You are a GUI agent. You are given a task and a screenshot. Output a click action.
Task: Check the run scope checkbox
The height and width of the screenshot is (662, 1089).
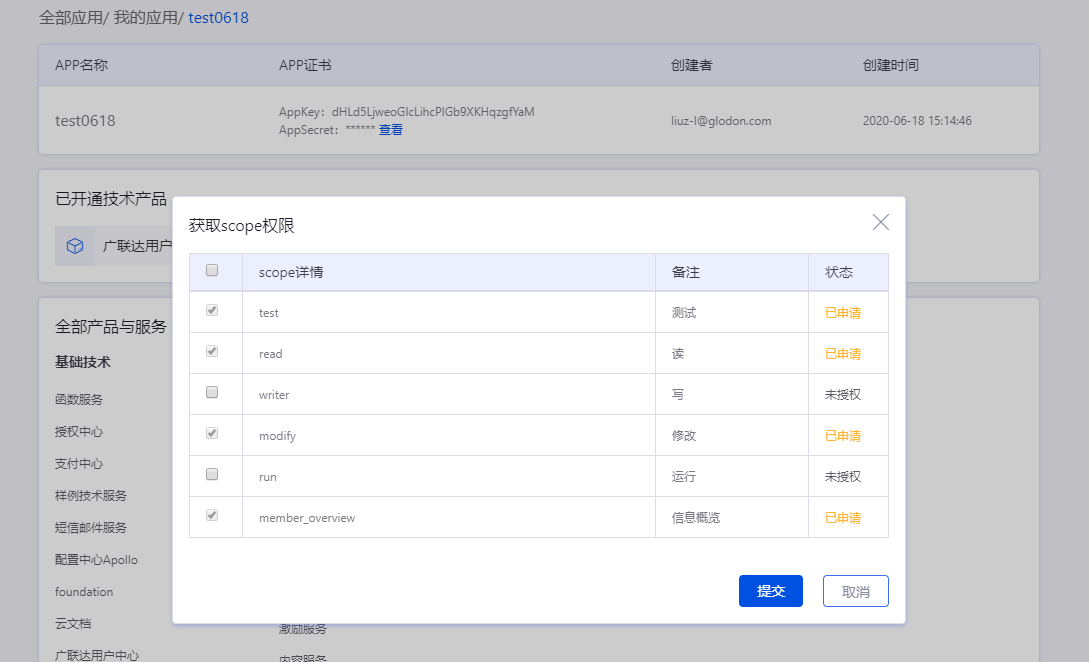coord(212,475)
